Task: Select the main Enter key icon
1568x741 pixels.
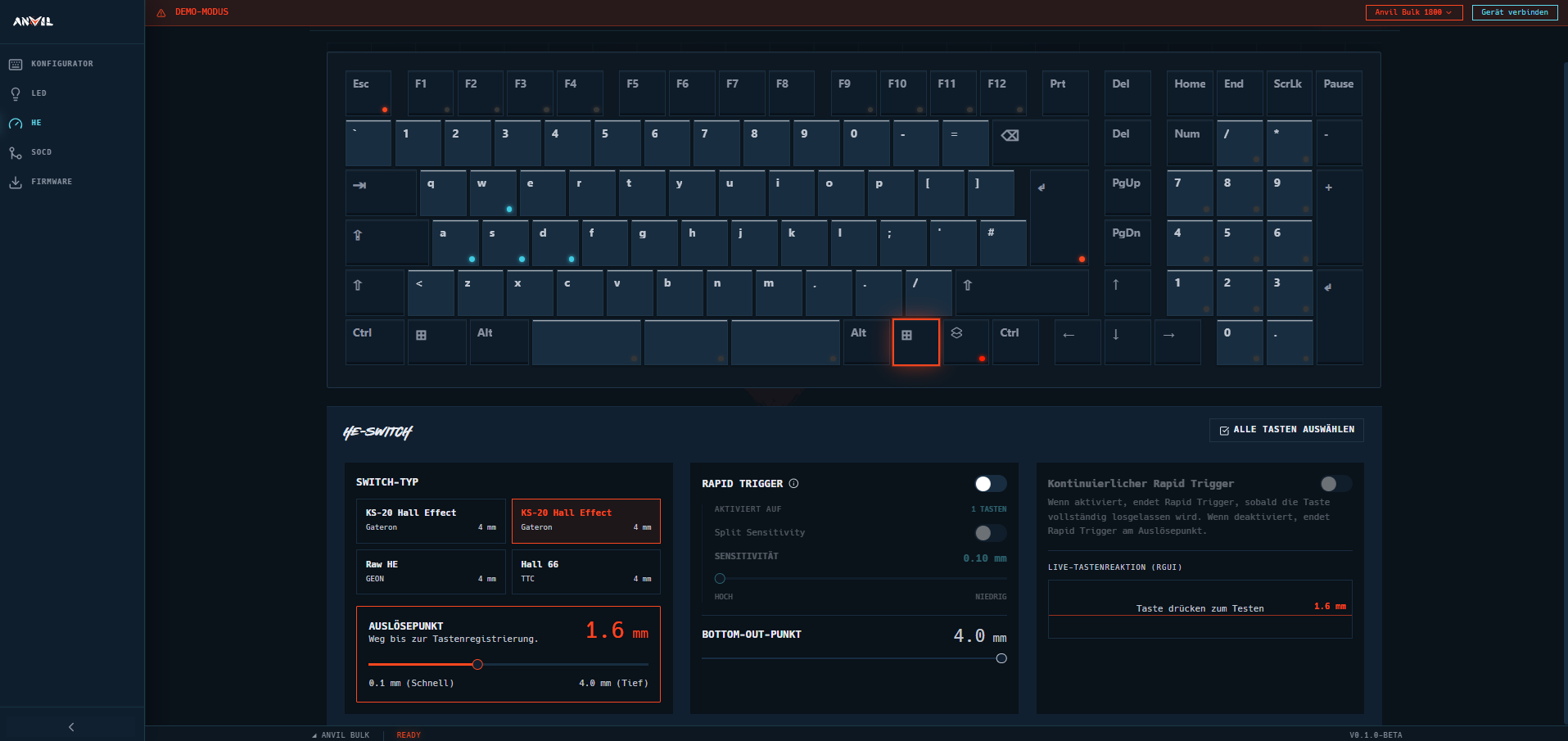Action: [1042, 188]
